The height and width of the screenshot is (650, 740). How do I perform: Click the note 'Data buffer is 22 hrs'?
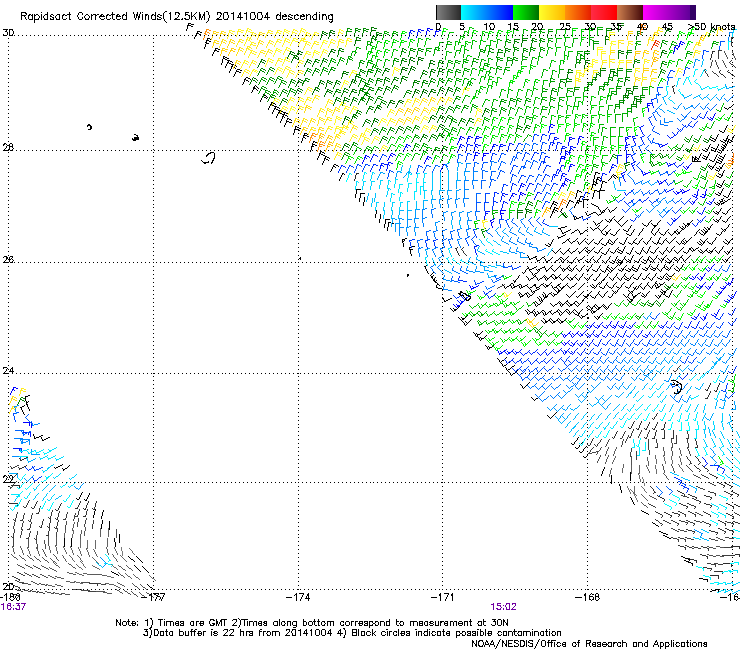203,633
